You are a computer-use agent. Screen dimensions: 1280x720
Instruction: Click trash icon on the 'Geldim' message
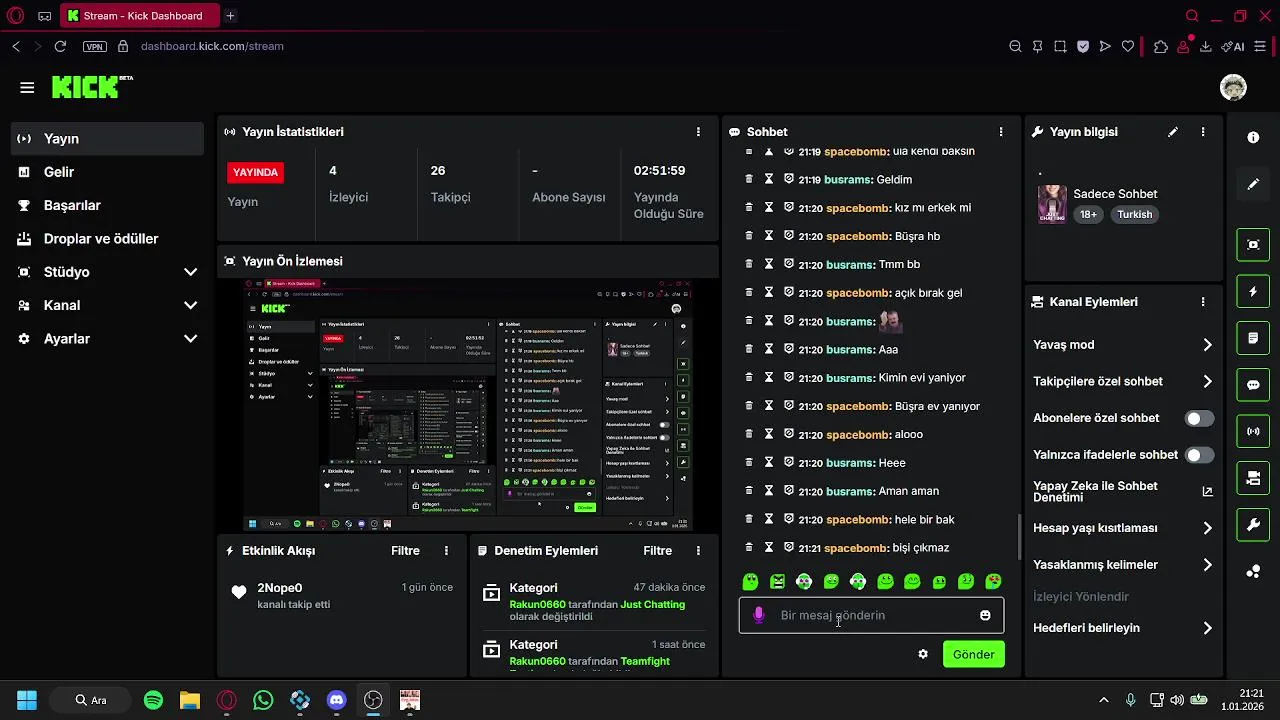748,179
